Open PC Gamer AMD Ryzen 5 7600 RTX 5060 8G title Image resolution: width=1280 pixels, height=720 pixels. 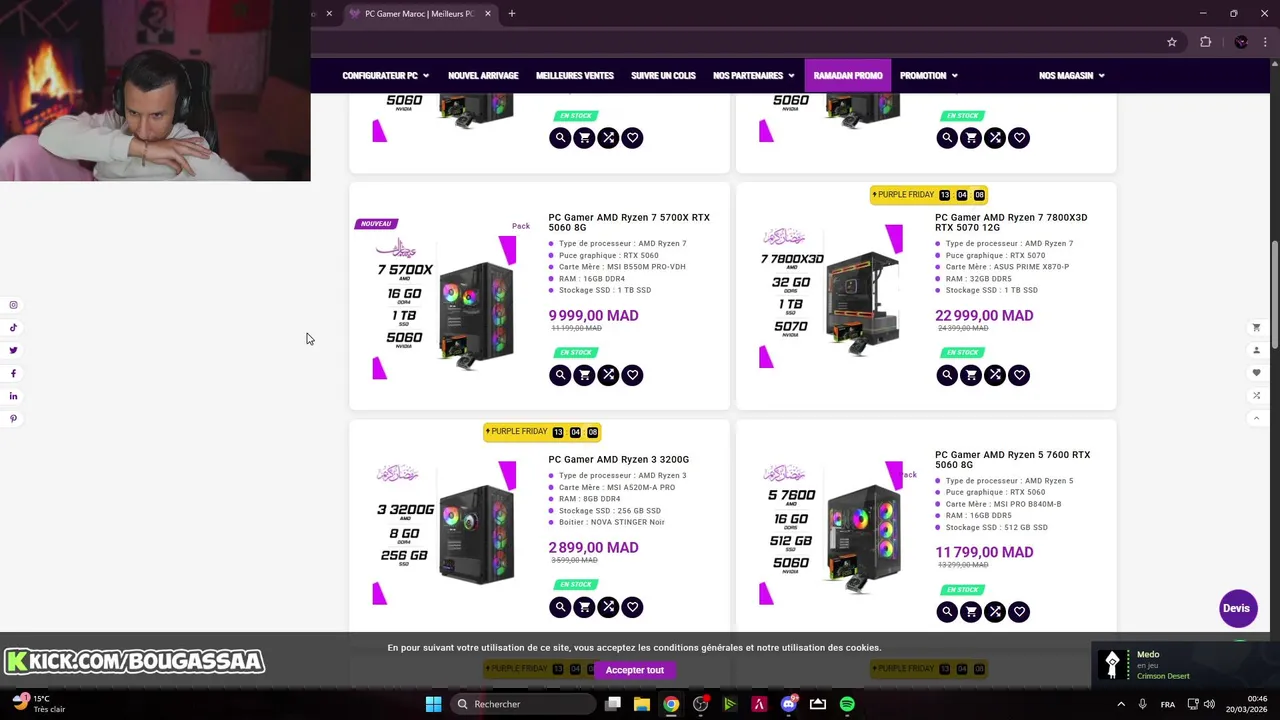point(1012,459)
